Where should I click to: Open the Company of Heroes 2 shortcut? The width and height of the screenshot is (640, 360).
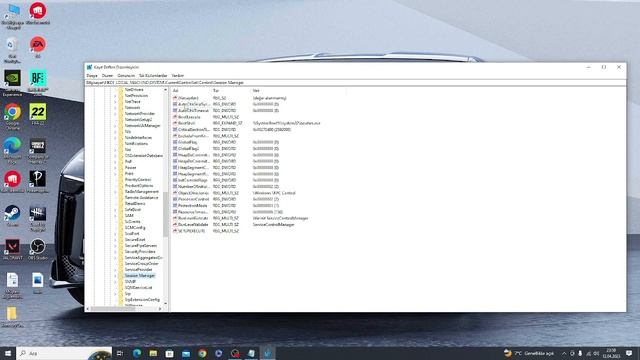click(x=38, y=150)
